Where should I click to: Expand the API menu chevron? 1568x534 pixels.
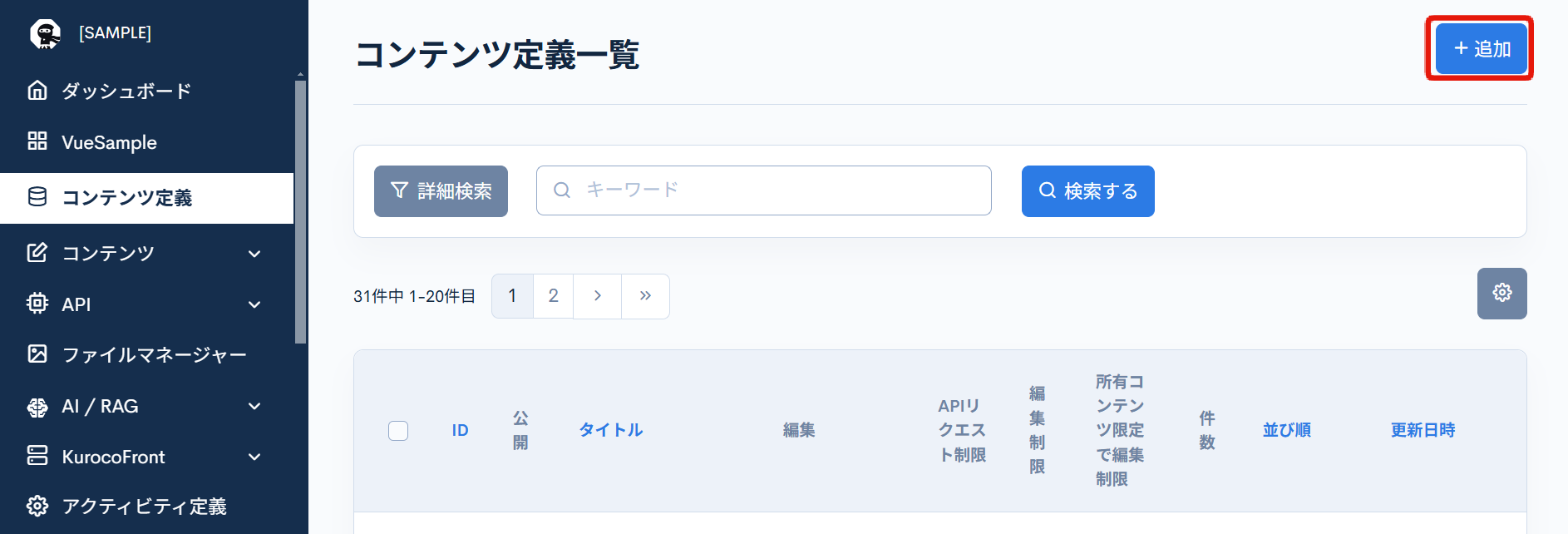click(x=254, y=304)
